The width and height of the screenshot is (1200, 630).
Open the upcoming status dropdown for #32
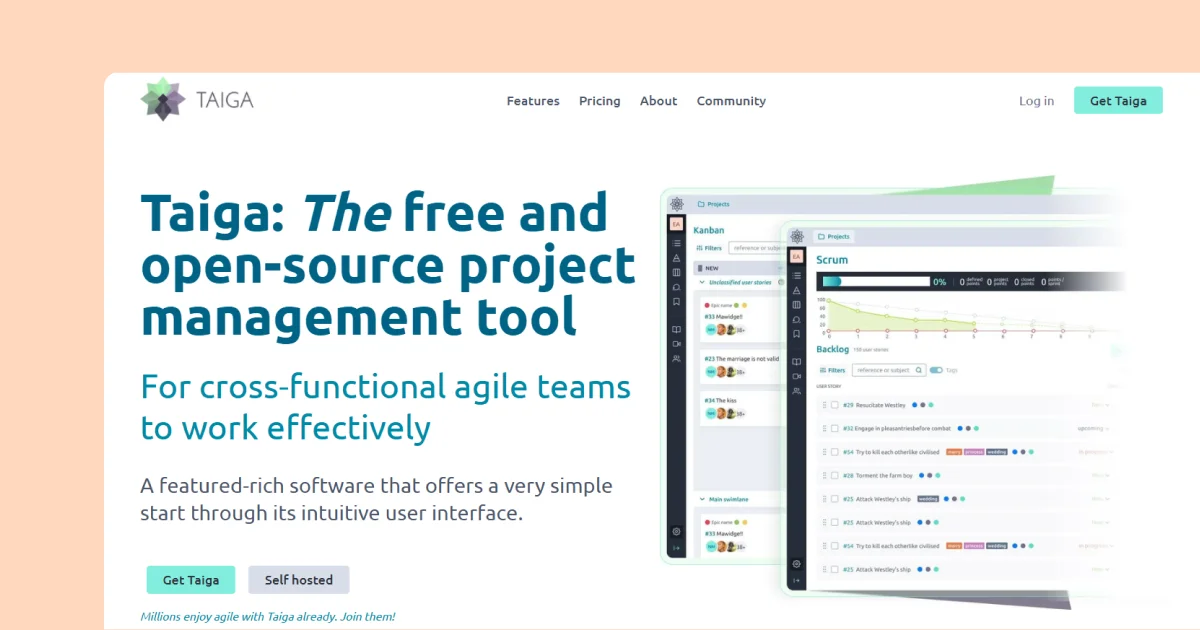tap(1092, 428)
